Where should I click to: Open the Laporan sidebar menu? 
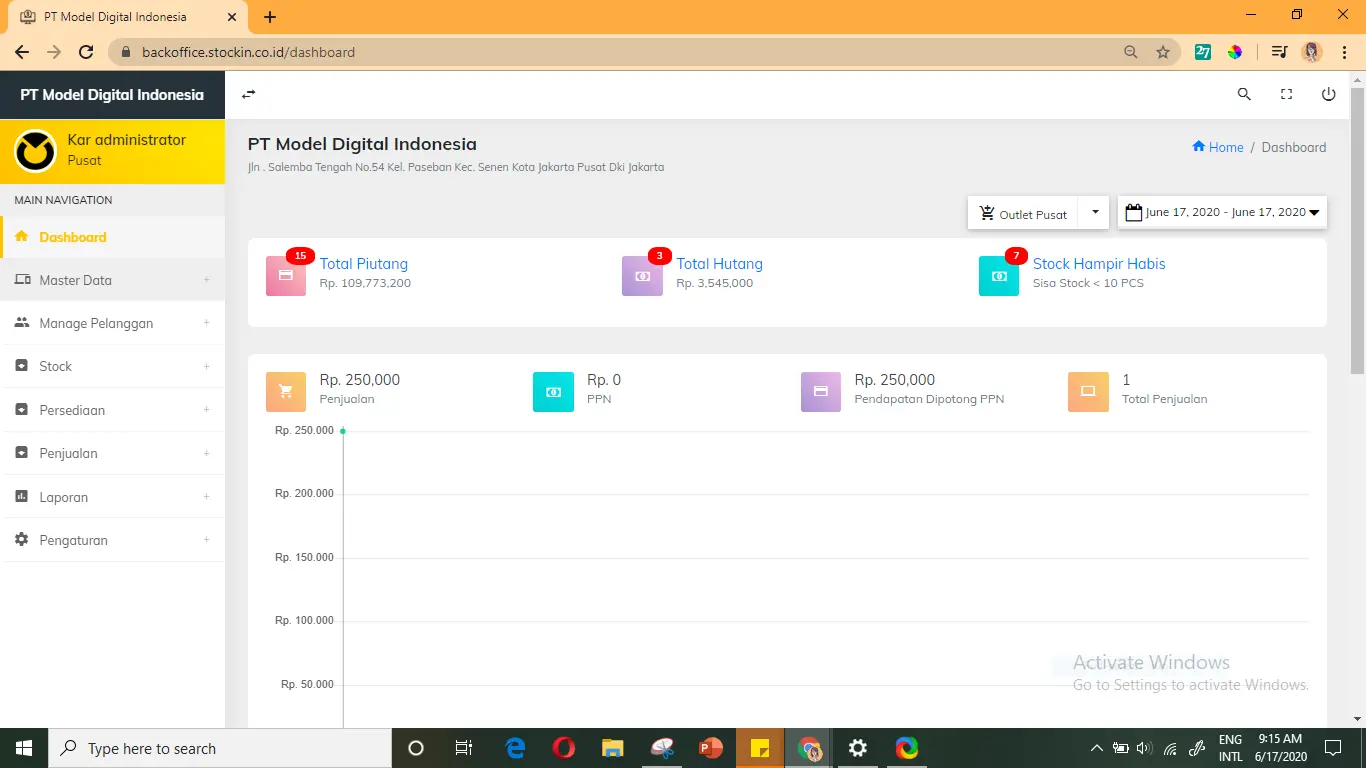pos(112,497)
